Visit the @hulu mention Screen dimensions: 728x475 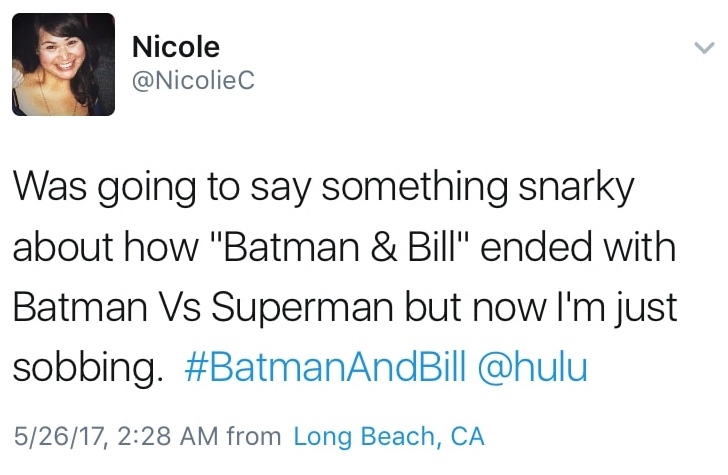tap(534, 369)
